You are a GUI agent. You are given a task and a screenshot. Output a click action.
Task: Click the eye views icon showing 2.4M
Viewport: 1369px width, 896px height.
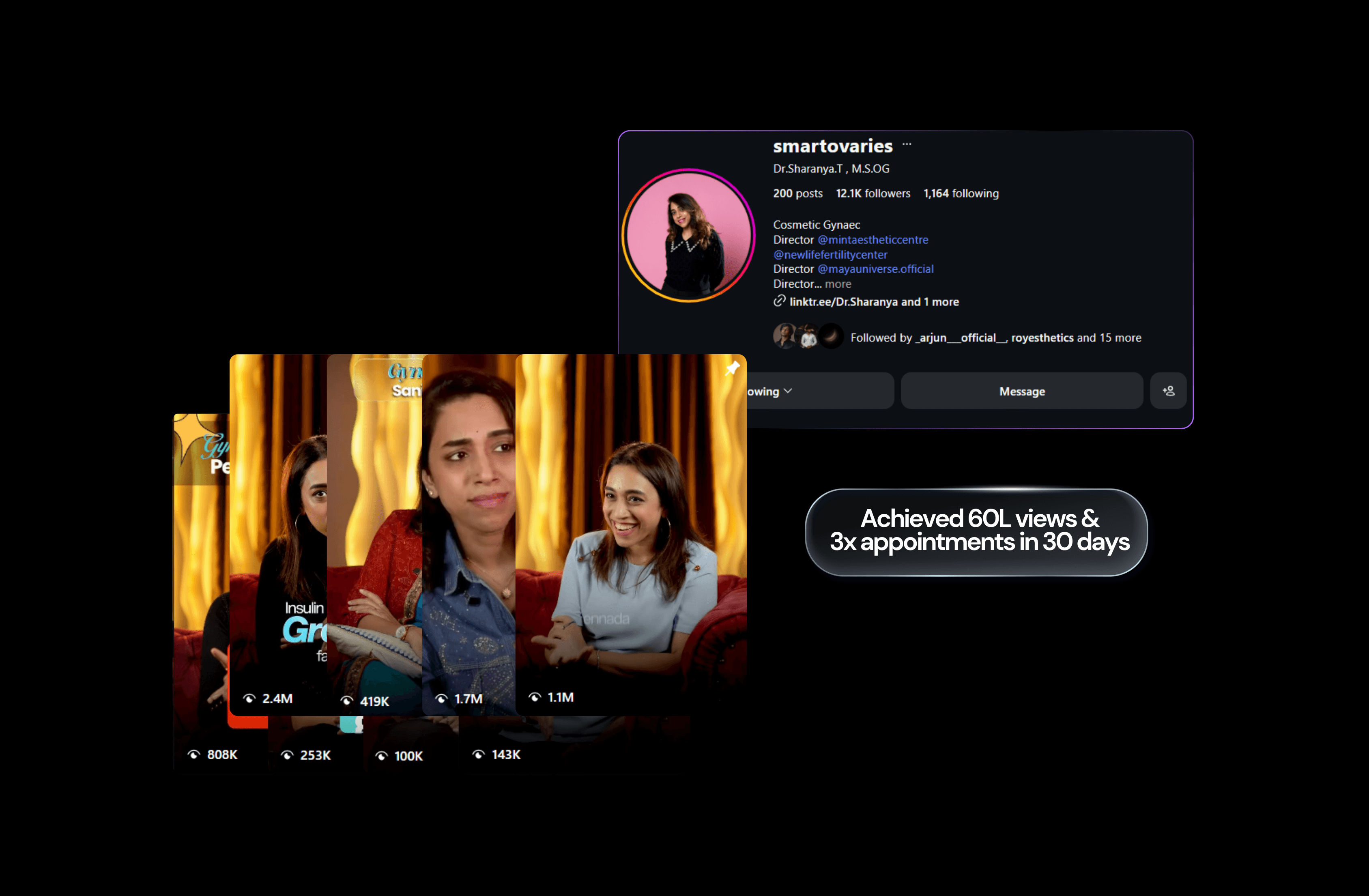[x=249, y=698]
